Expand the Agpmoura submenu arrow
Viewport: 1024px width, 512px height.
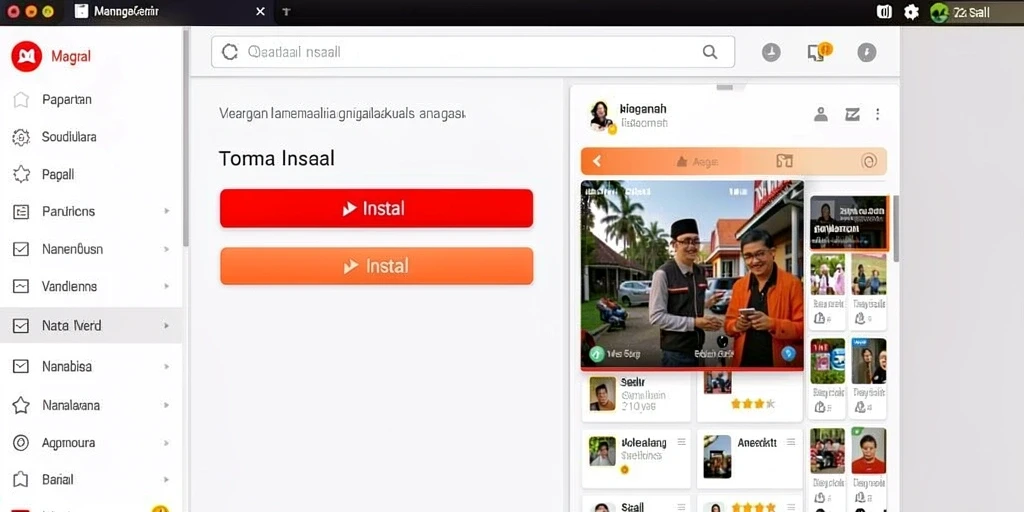(167, 443)
